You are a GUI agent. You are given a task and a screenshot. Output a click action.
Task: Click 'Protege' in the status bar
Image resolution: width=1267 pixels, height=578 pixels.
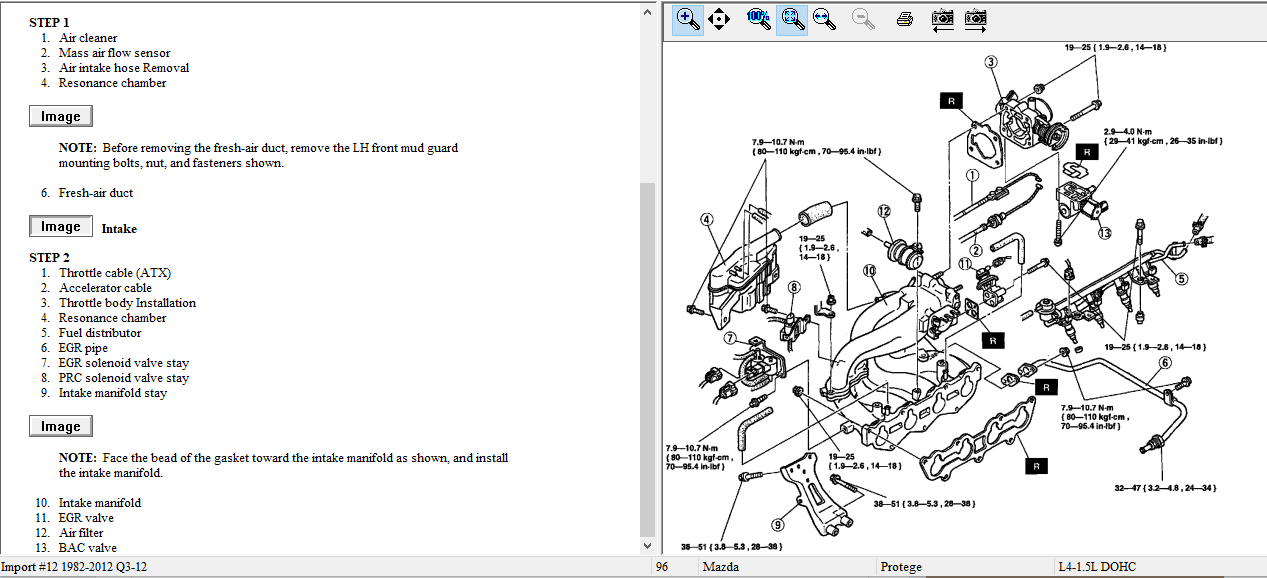[x=901, y=568]
